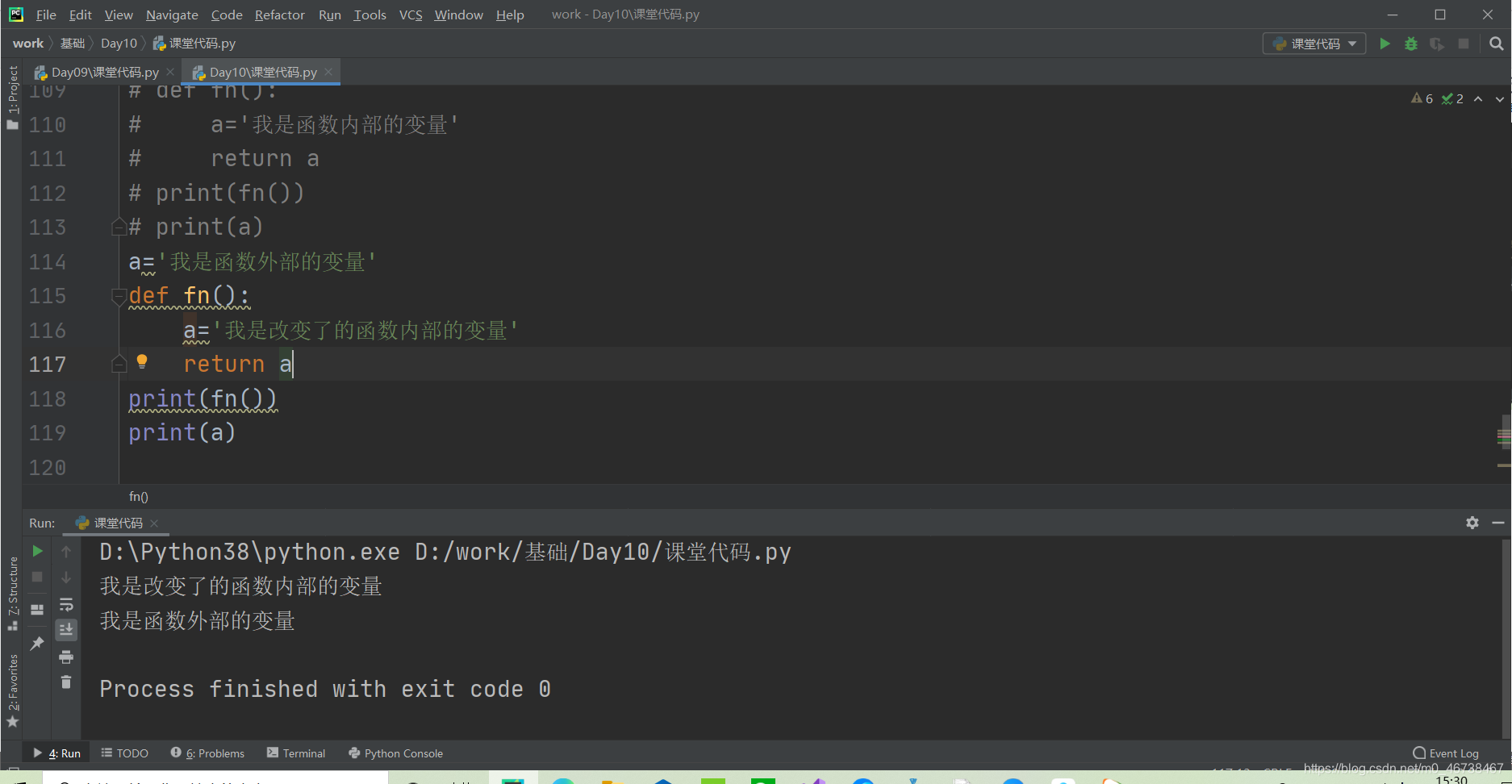Open the Window menu
Image resolution: width=1512 pixels, height=784 pixels.
tap(458, 15)
